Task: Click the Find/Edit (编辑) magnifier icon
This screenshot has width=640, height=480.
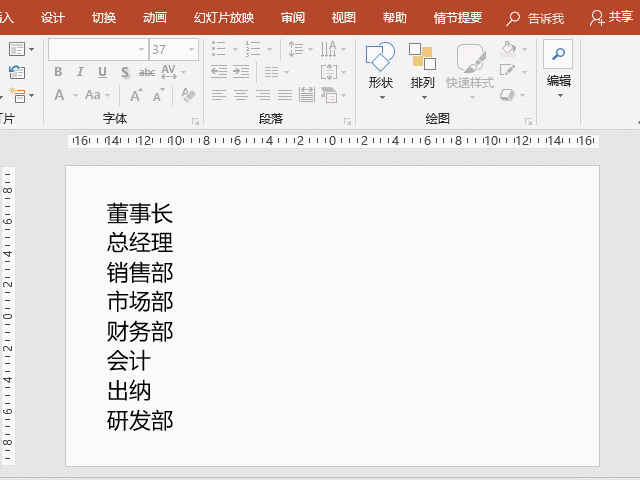Action: click(558, 54)
